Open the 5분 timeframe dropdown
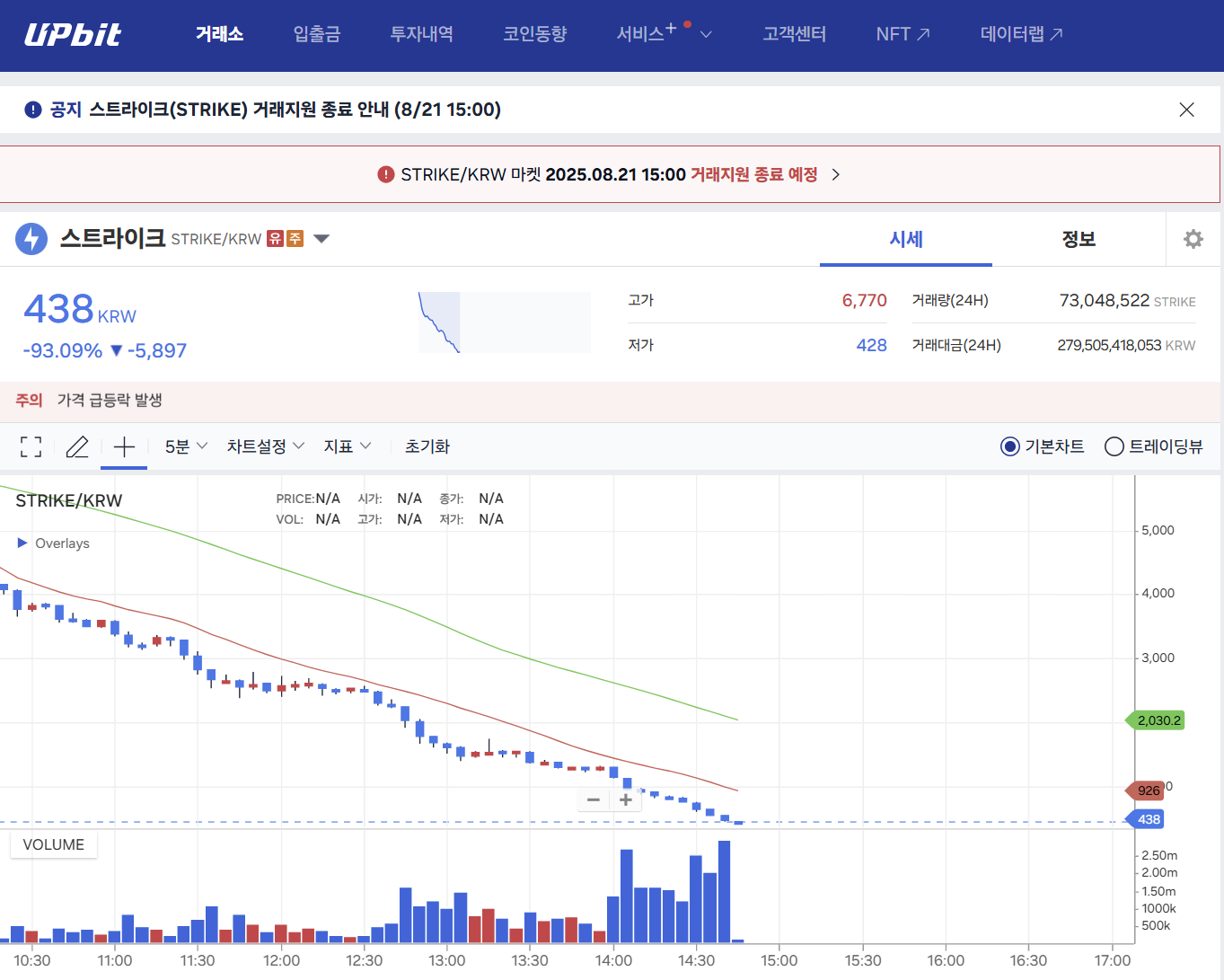 coord(184,446)
